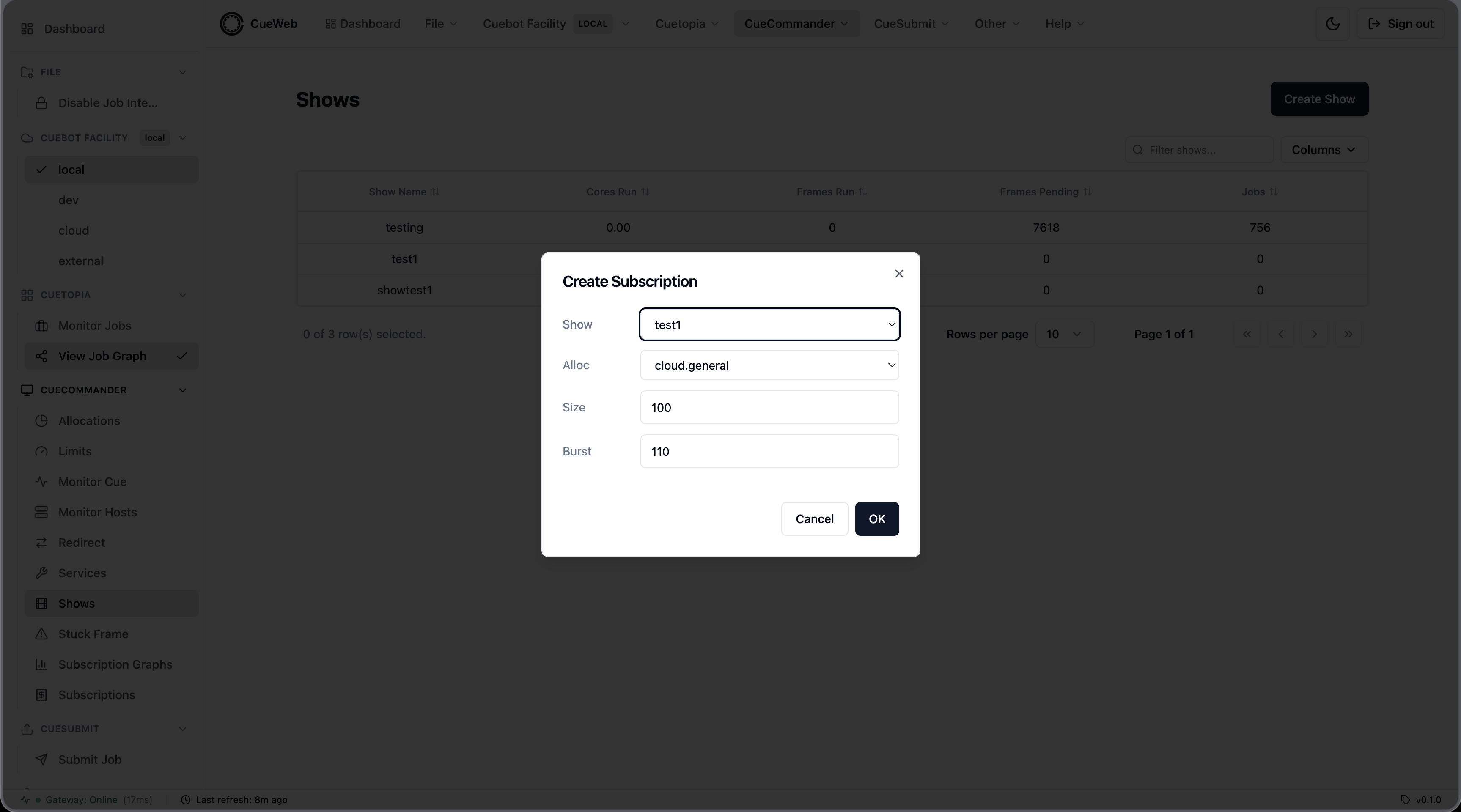The image size is (1461, 812).
Task: Open Monitor Hosts in the sidebar
Action: tap(111, 513)
